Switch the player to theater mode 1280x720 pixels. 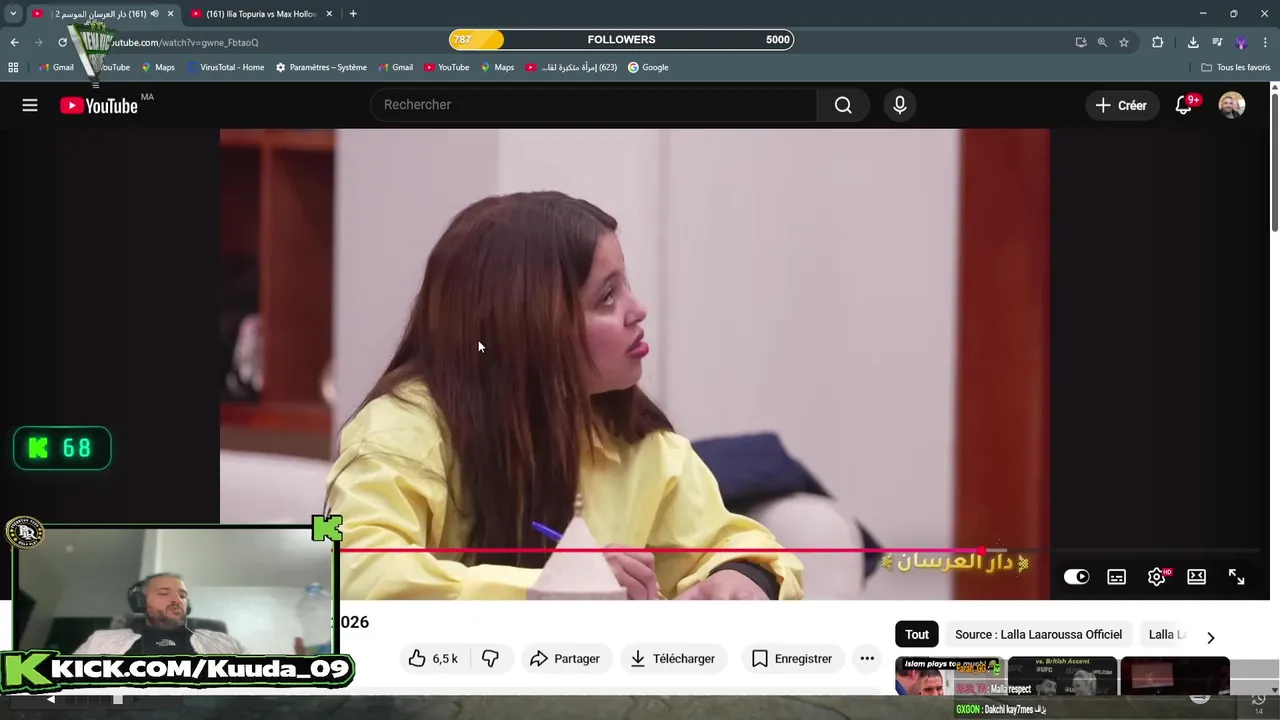point(1196,577)
